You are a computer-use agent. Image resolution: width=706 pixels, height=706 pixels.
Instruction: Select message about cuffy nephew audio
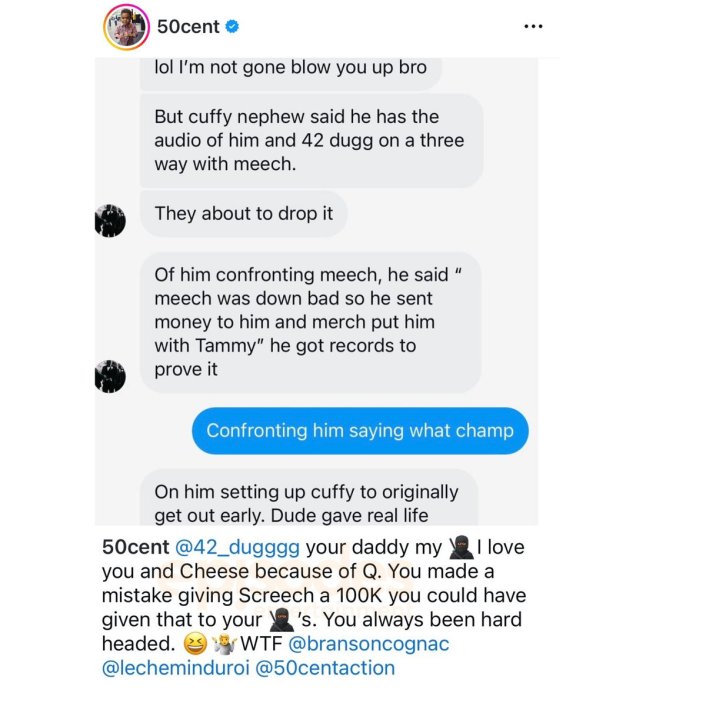[312, 140]
